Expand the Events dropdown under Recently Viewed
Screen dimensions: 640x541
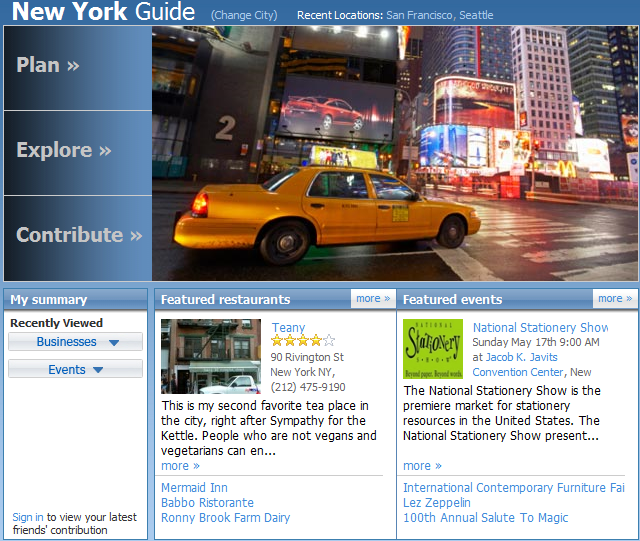(76, 369)
